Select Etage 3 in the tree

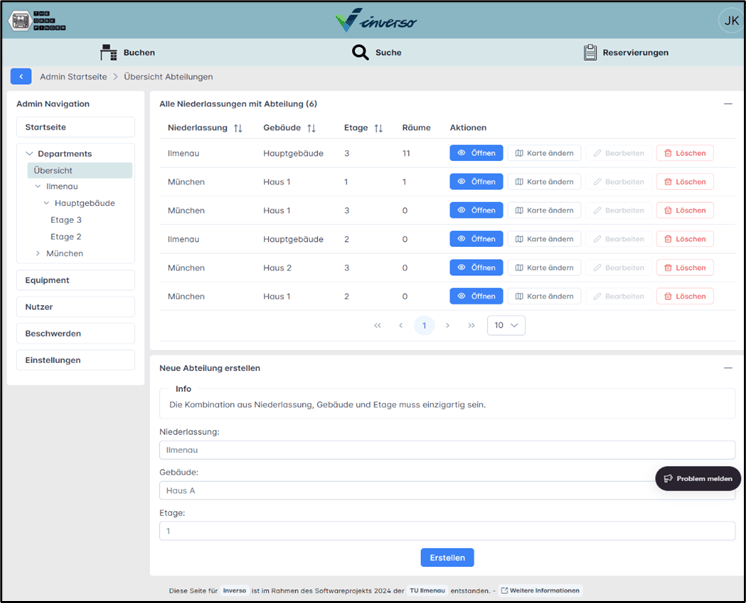pyautogui.click(x=66, y=220)
